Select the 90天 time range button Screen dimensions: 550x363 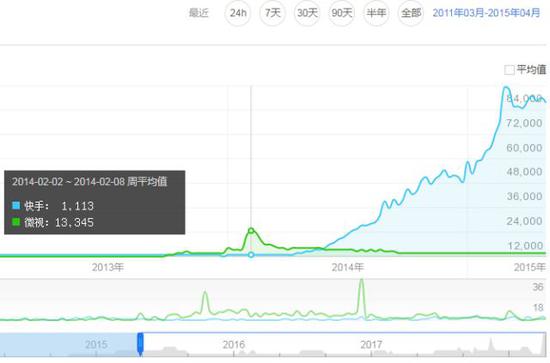pyautogui.click(x=342, y=13)
